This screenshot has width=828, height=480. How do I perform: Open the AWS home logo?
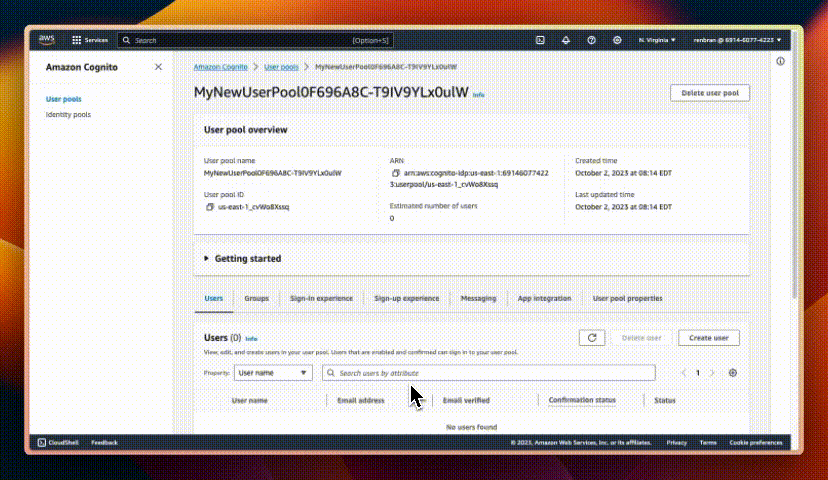[46, 40]
